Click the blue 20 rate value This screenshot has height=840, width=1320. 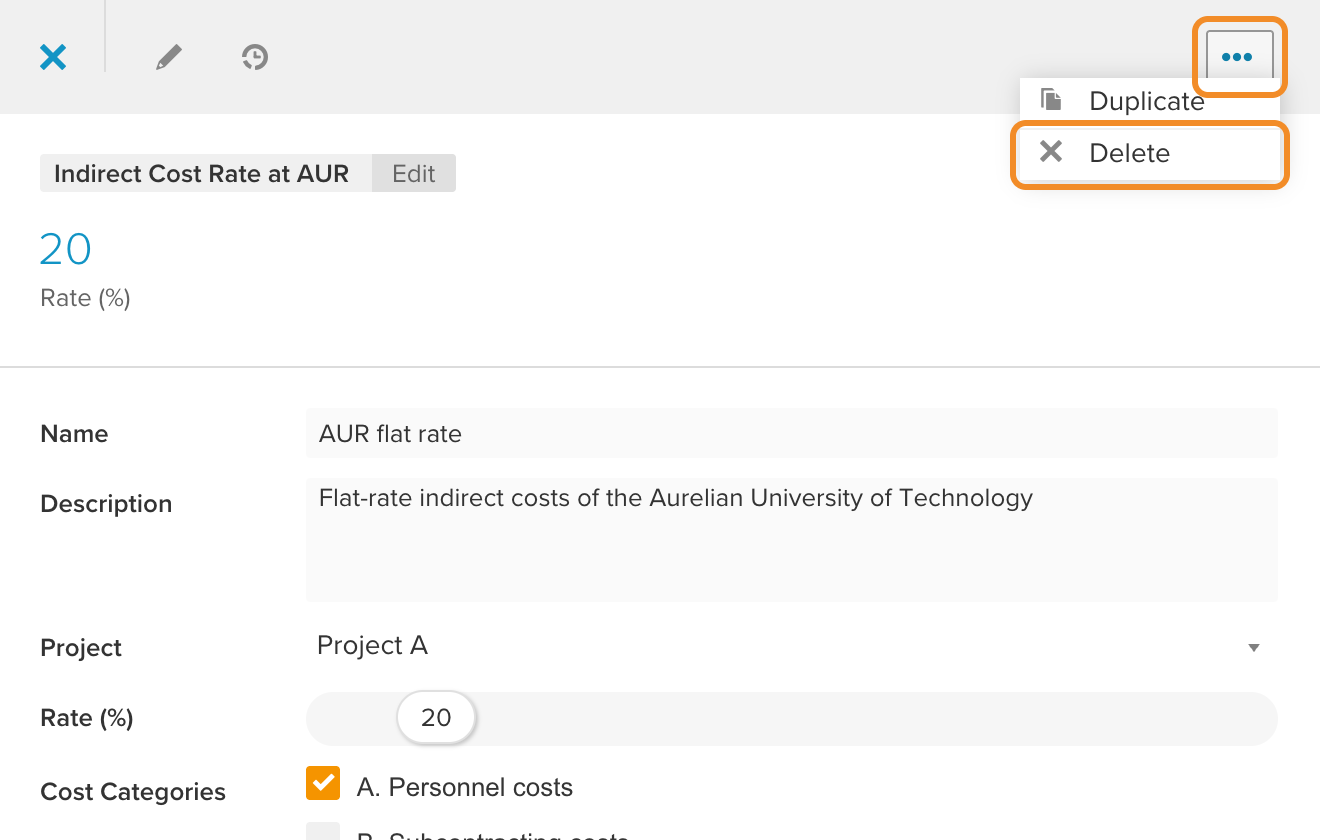(66, 249)
